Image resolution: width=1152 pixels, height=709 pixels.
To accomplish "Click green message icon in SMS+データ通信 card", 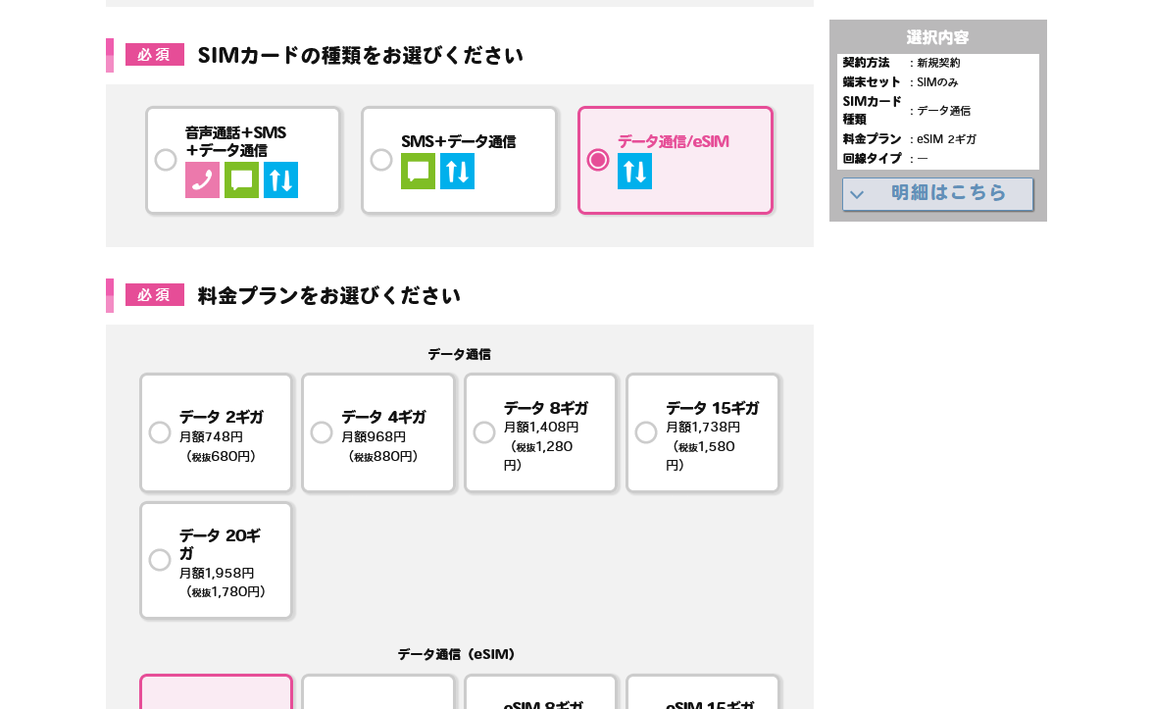I will 418,171.
